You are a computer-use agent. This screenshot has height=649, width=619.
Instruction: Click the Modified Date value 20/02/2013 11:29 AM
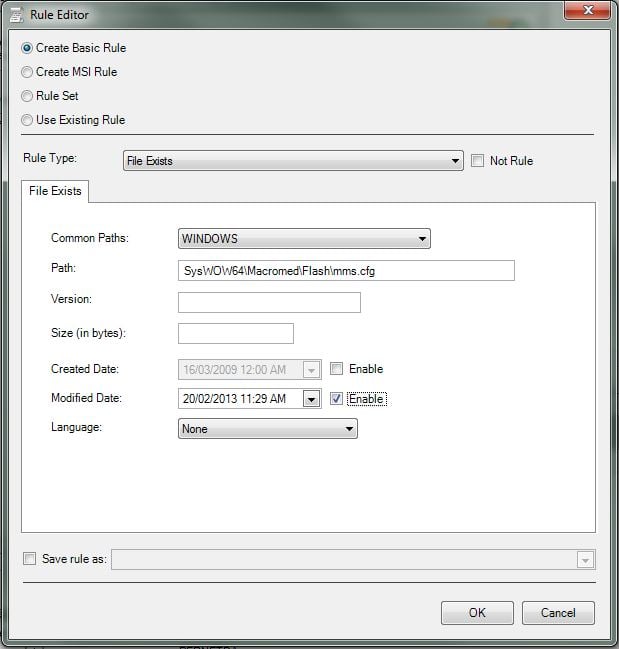(x=234, y=399)
